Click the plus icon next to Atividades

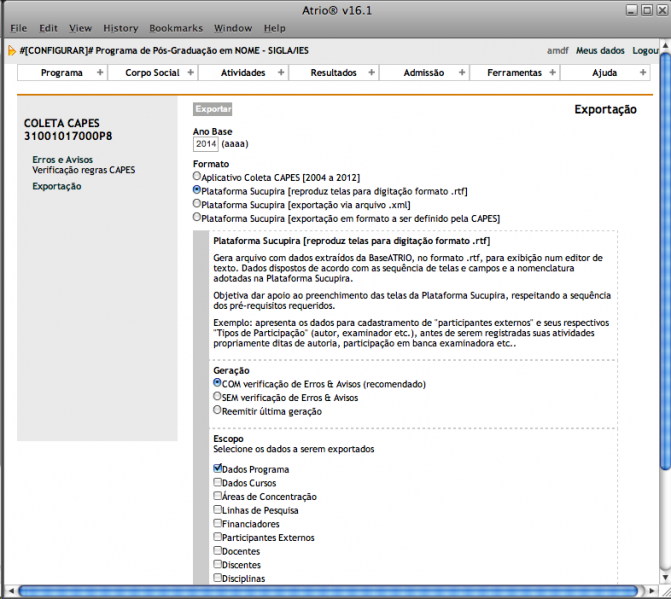click(281, 73)
